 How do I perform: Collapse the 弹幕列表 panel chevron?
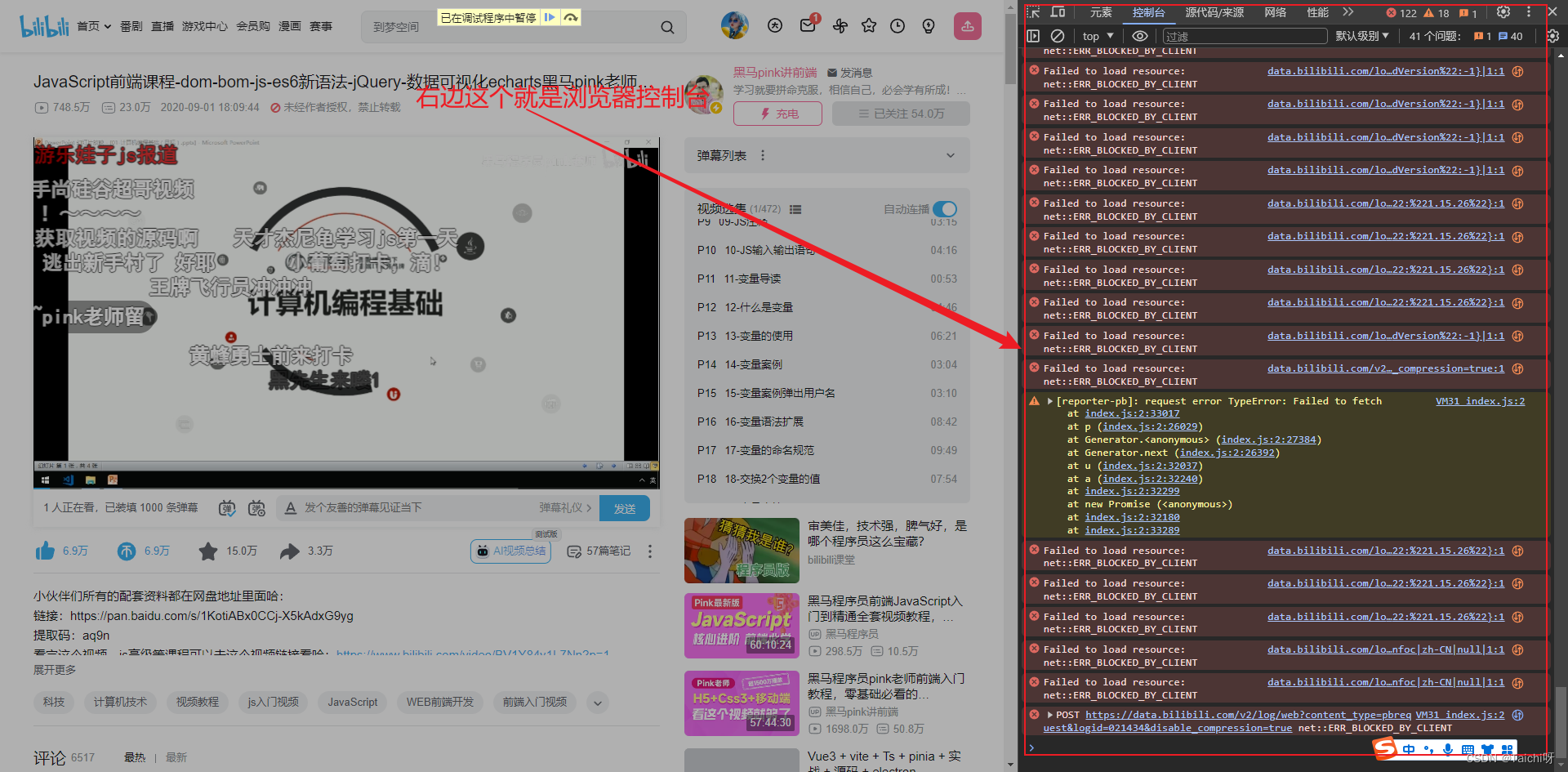[949, 154]
